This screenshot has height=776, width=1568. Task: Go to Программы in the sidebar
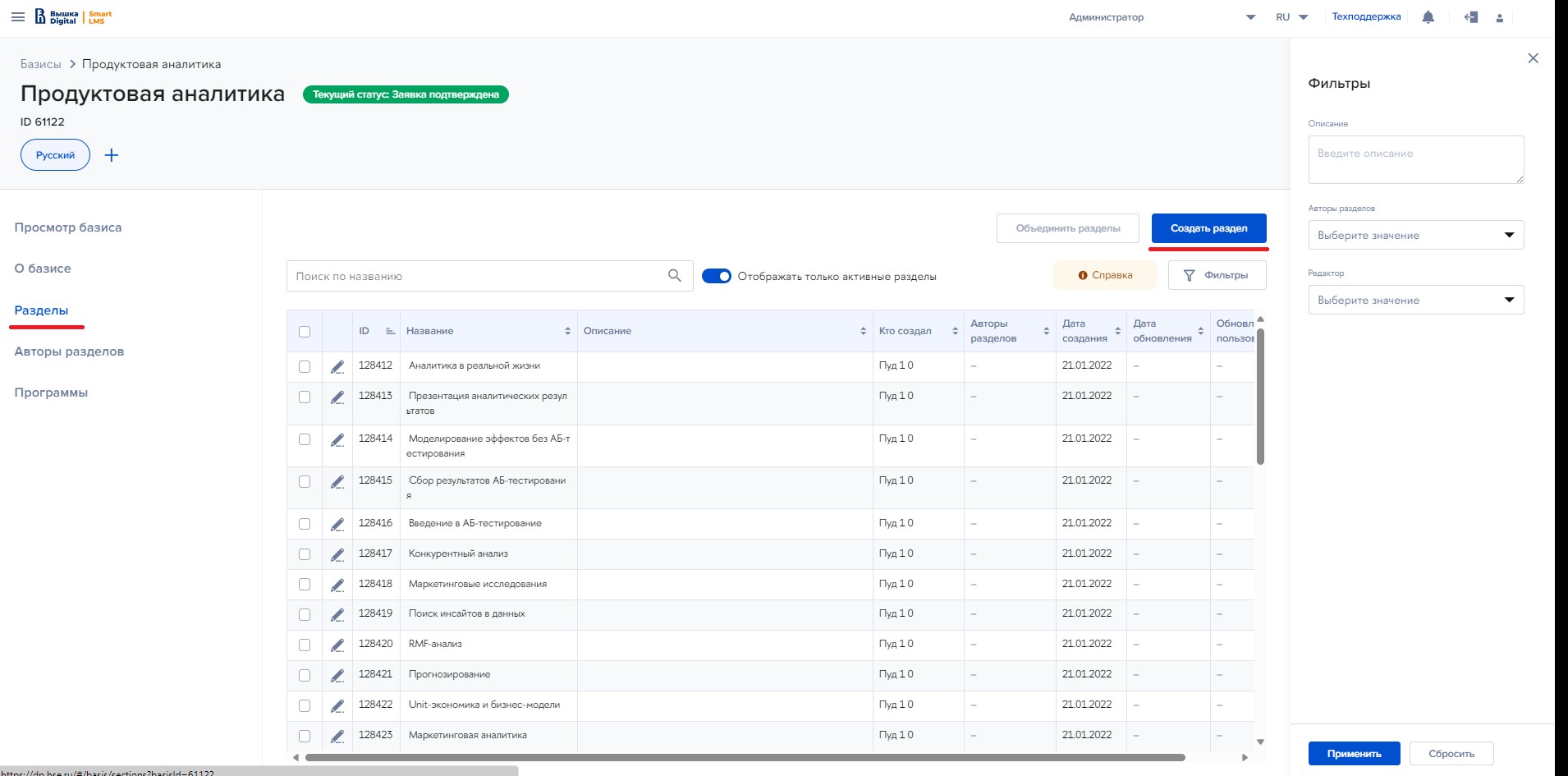pyautogui.click(x=51, y=393)
